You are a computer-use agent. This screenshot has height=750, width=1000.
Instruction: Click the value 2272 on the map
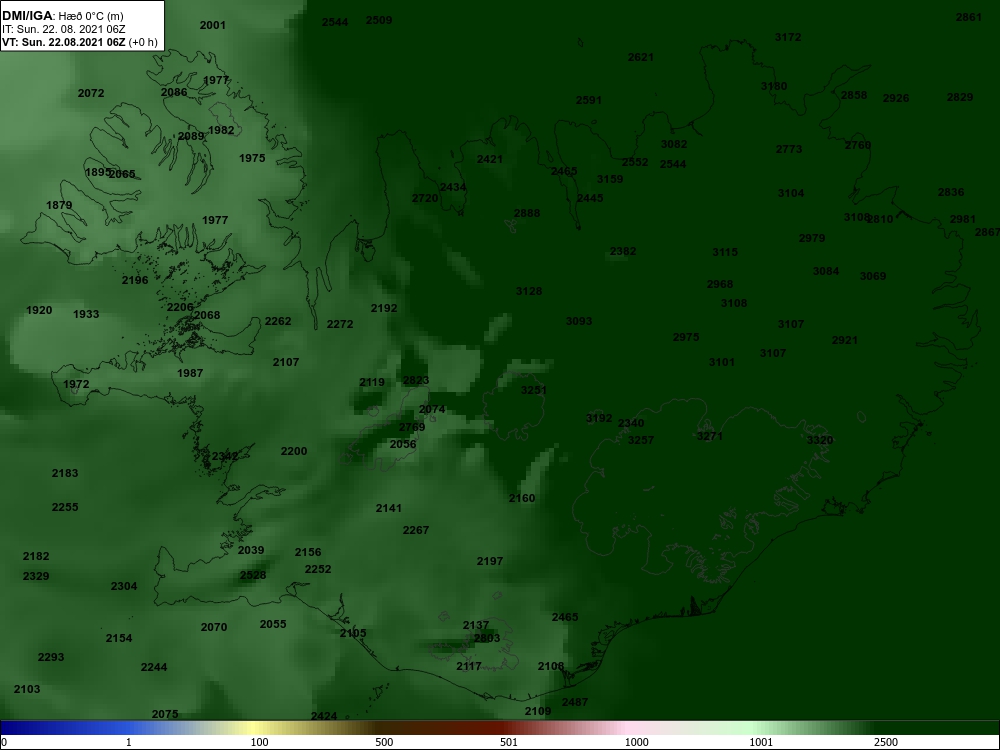point(340,325)
